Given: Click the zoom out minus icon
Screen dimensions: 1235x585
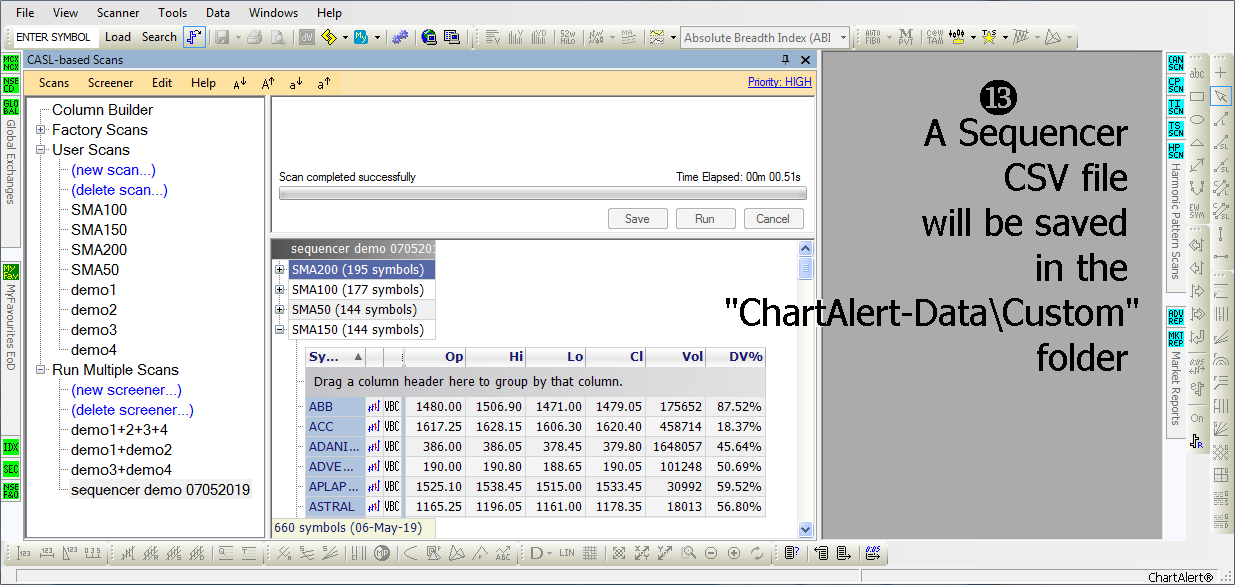Looking at the screenshot, I should coord(711,553).
